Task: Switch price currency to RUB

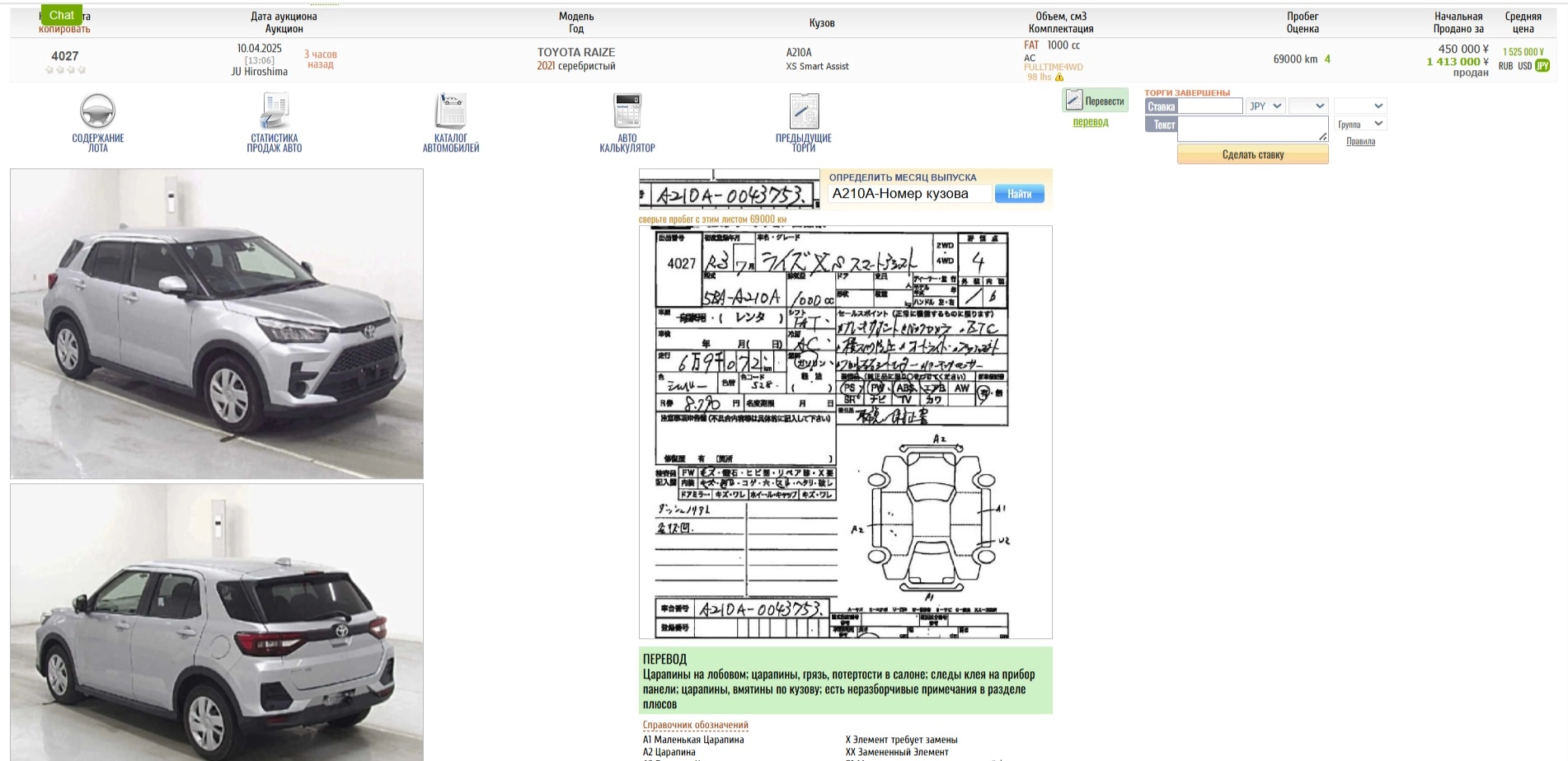Action: coord(1505,66)
